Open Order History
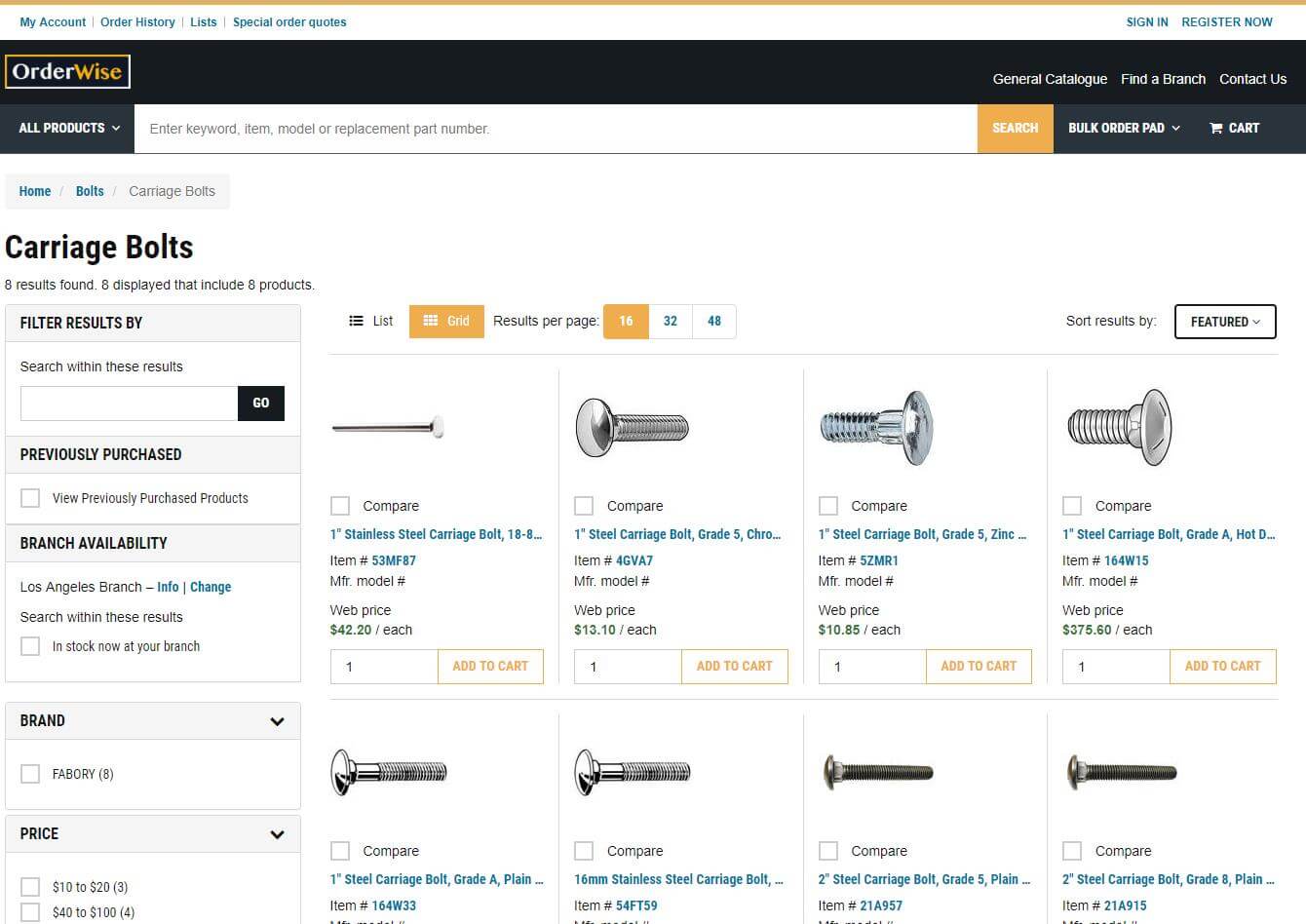Screen dimensions: 1306x924 tap(137, 21)
